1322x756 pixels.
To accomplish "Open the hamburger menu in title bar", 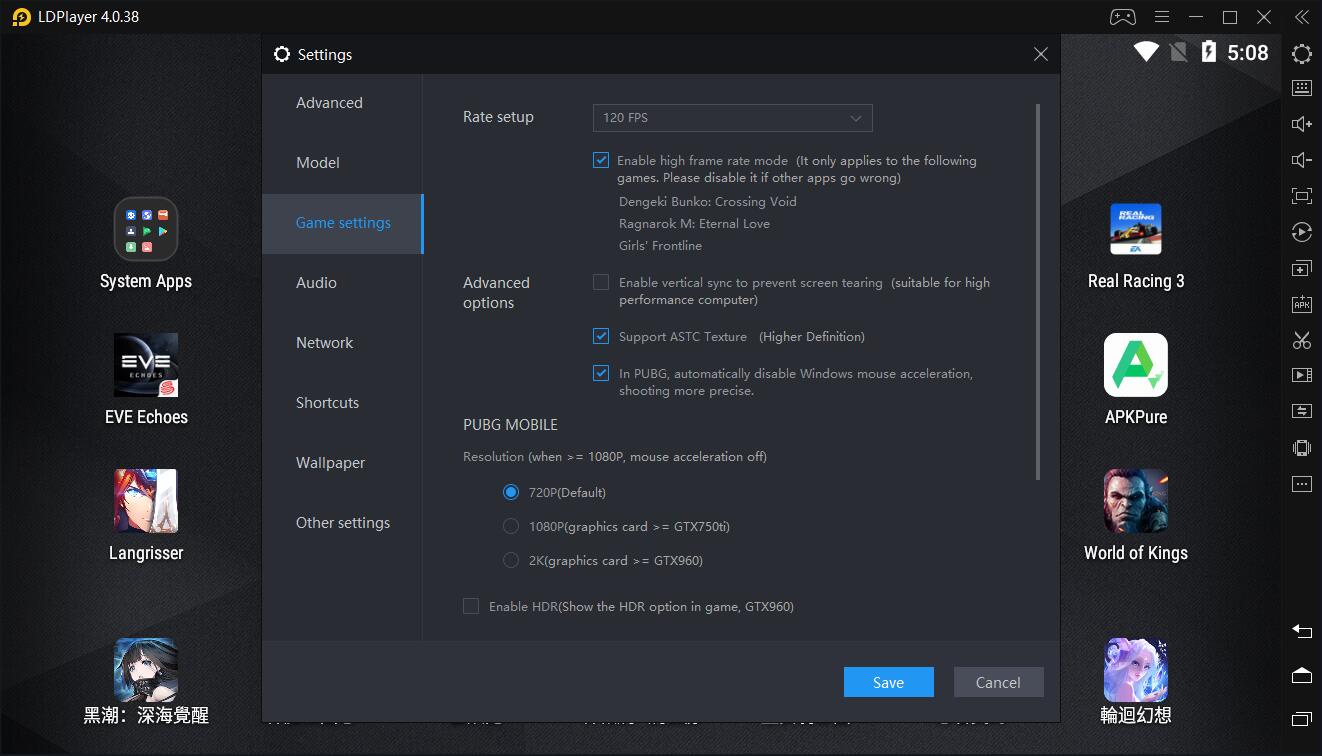I will (1162, 17).
